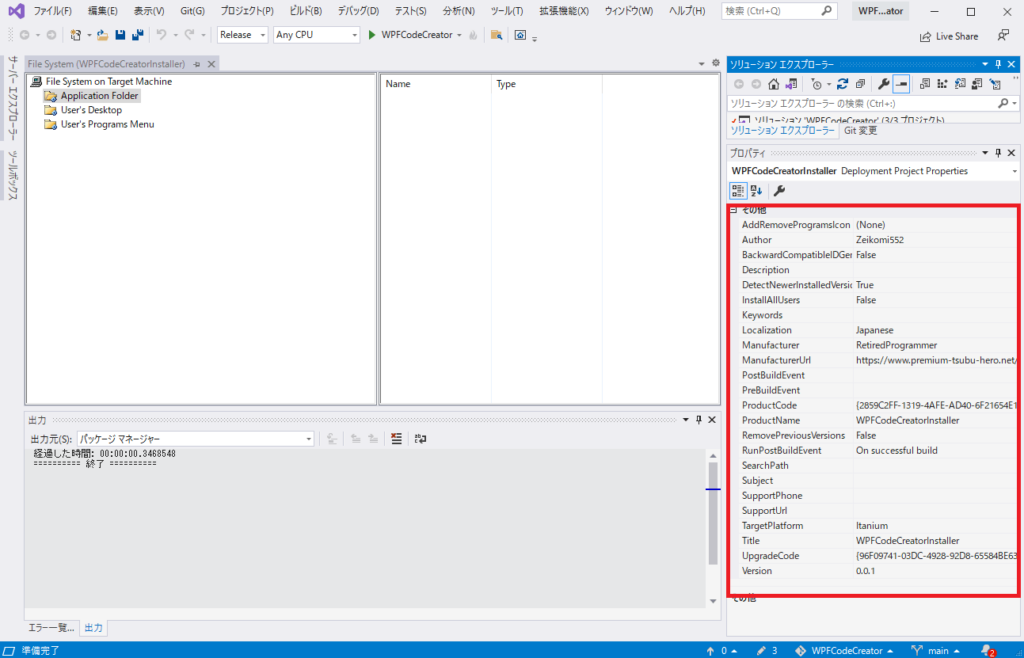The image size is (1024, 658).
Task: Pin the Properties panel with the pushpin
Action: point(998,153)
